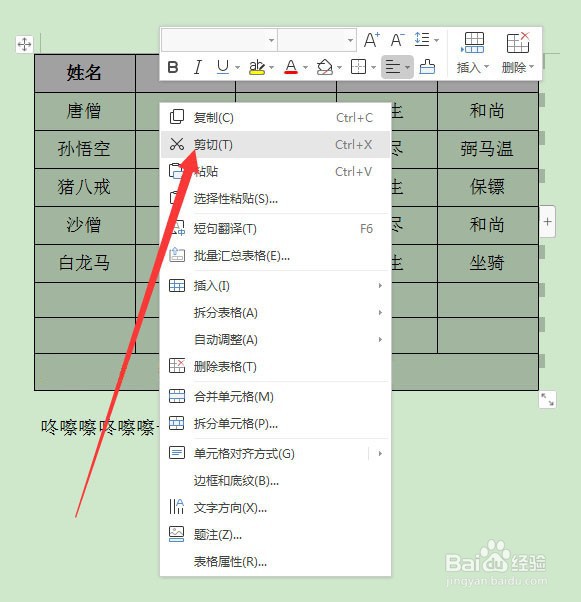
Task: Apply cell shading fill color
Action: pyautogui.click(x=324, y=67)
